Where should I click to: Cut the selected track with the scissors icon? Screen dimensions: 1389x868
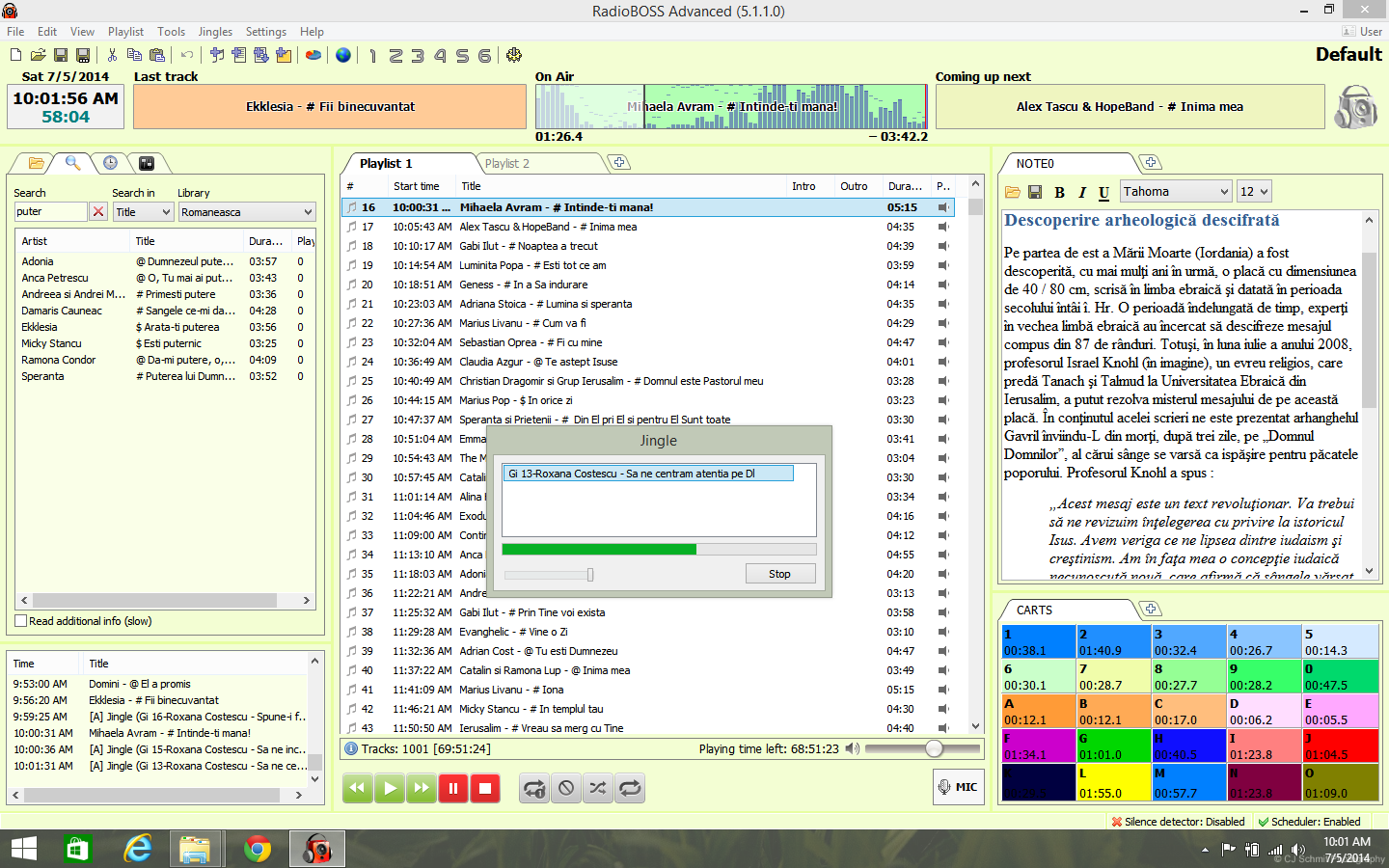(x=112, y=55)
